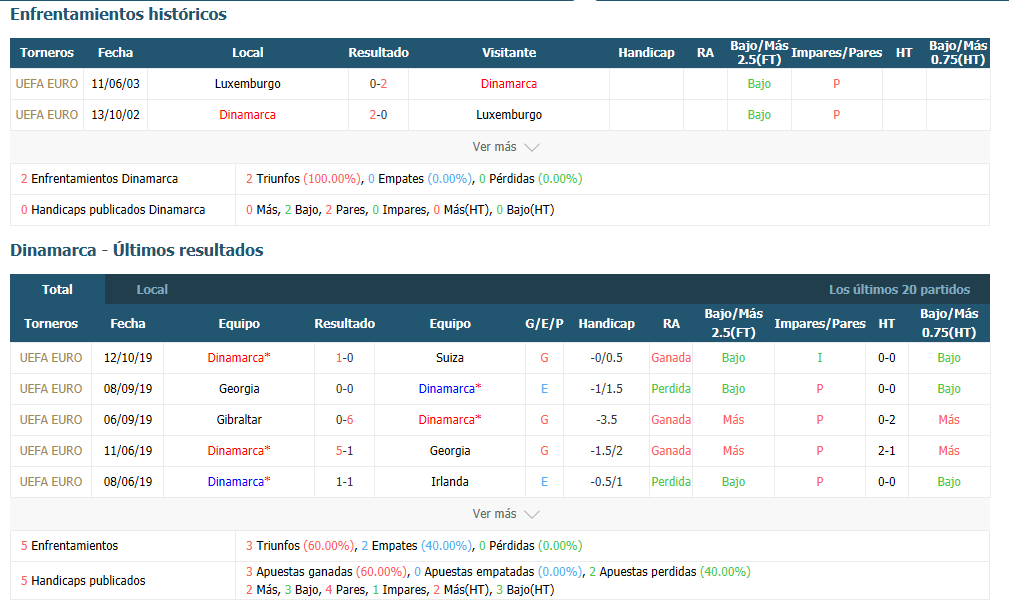Select 3 Apuestas ganadas (60.00%) text

(x=326, y=571)
